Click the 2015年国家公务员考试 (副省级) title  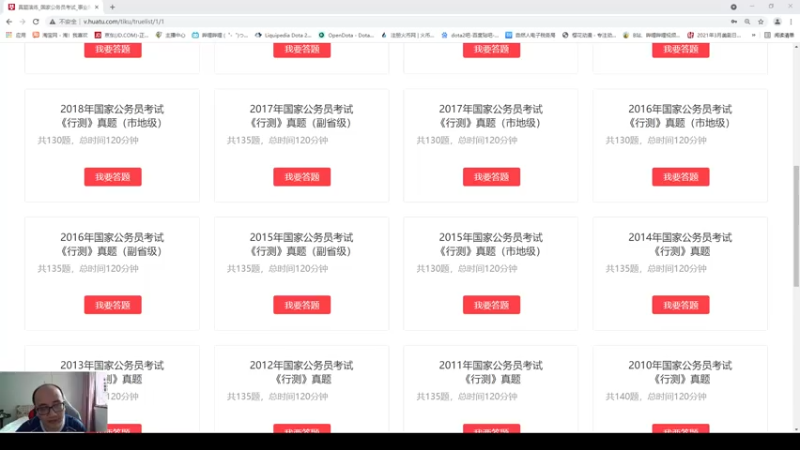pyautogui.click(x=302, y=244)
